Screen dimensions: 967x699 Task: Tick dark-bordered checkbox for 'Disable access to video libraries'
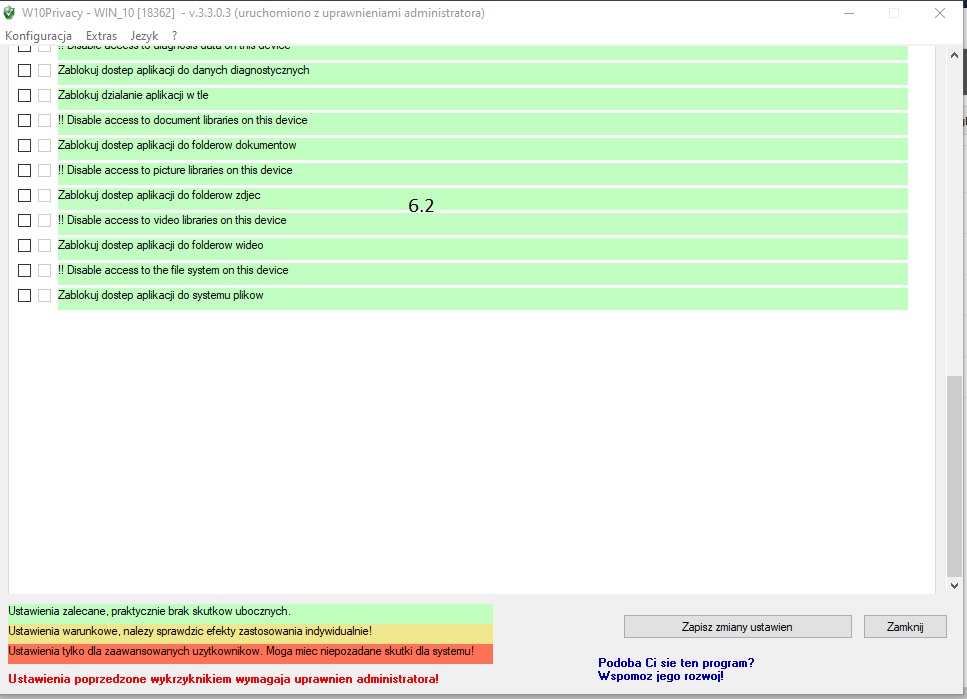click(25, 220)
